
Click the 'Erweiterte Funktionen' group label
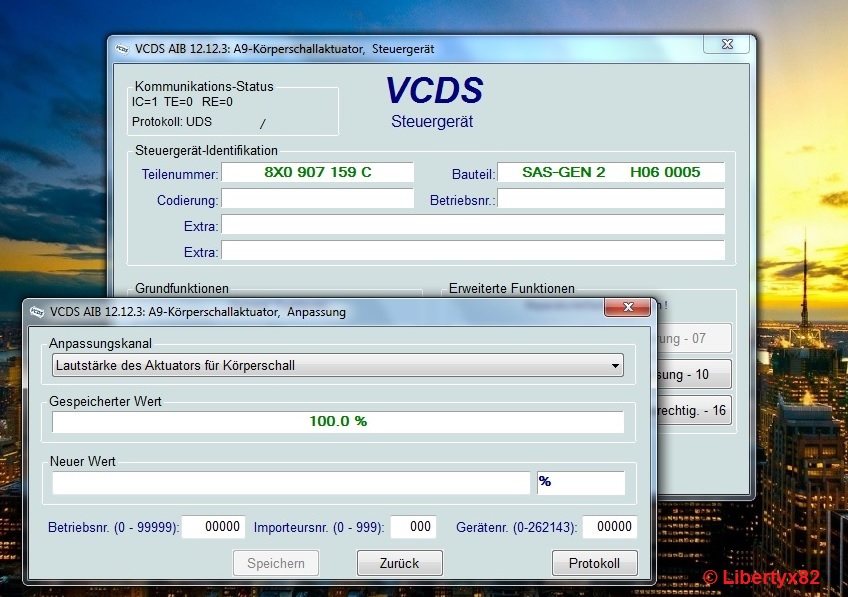click(512, 288)
